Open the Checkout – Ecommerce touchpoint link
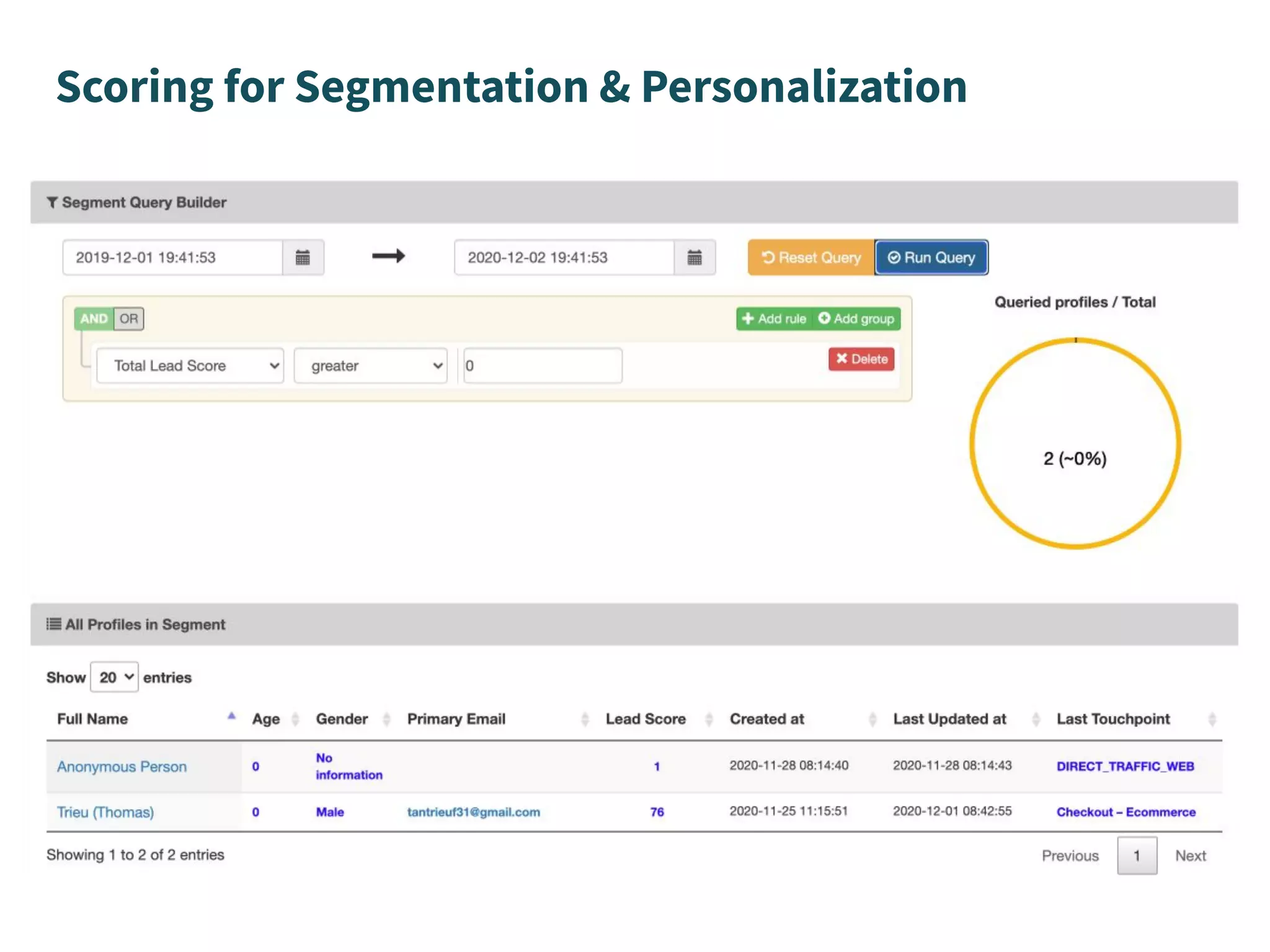This screenshot has width=1270, height=952. (x=1126, y=812)
